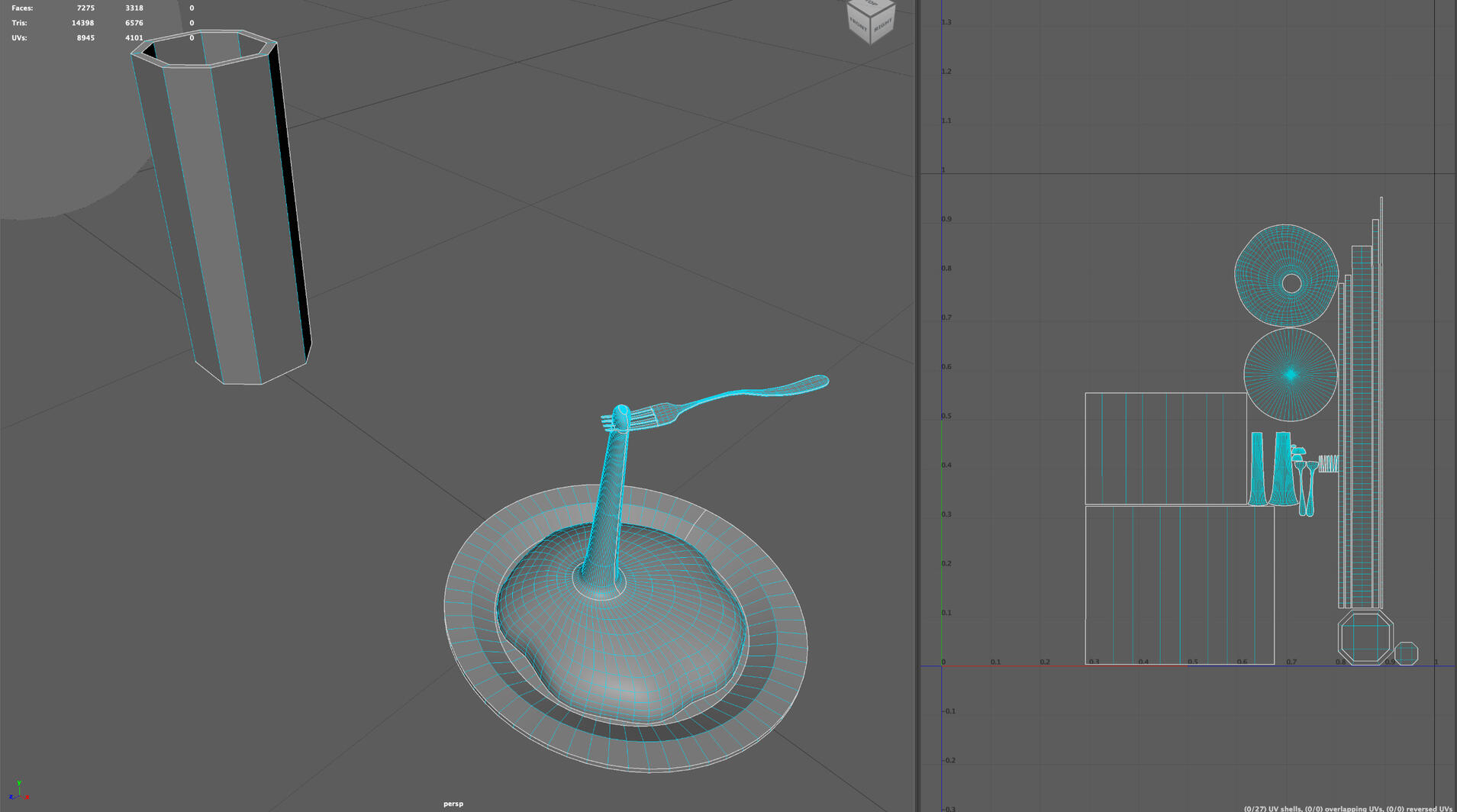Click the upper rectangular UV shell
Viewport: 1457px width, 812px height.
[x=1165, y=449]
